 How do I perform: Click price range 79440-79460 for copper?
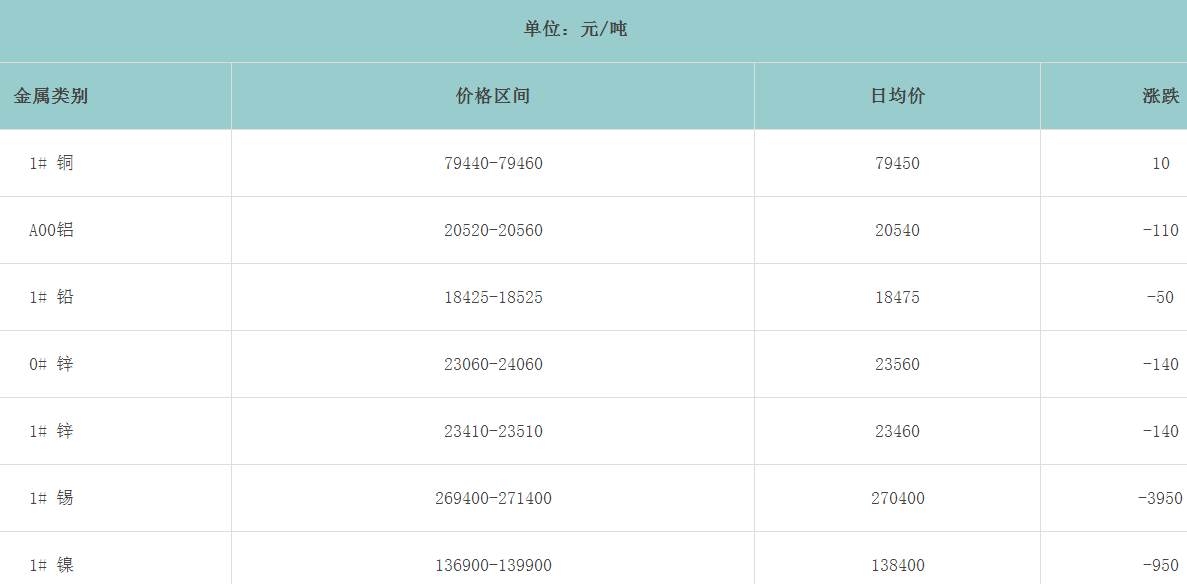(x=493, y=163)
